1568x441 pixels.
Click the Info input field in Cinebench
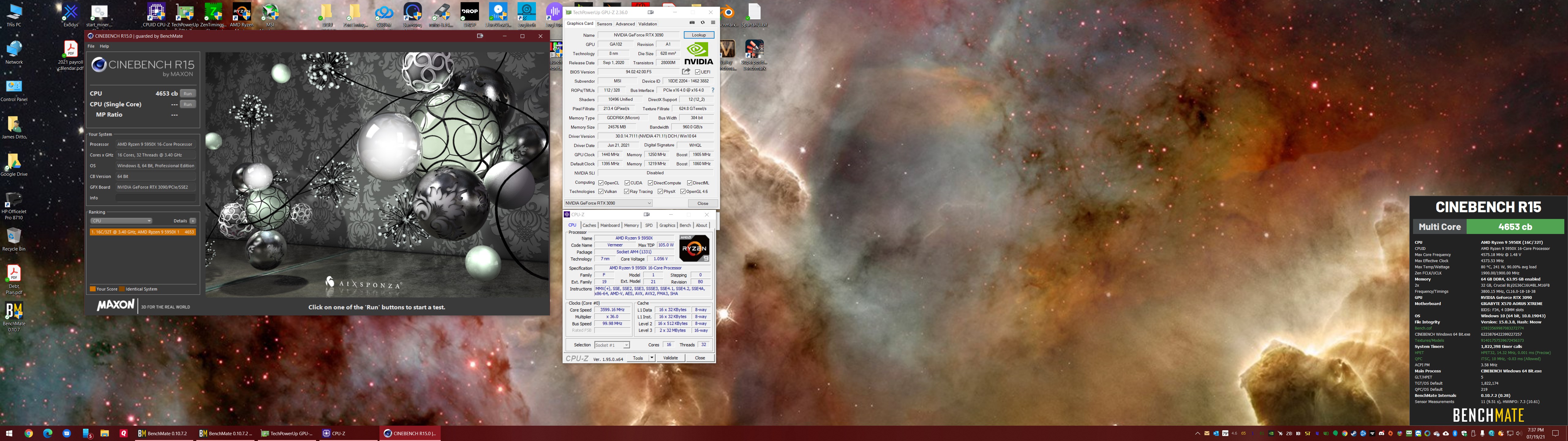[156, 198]
